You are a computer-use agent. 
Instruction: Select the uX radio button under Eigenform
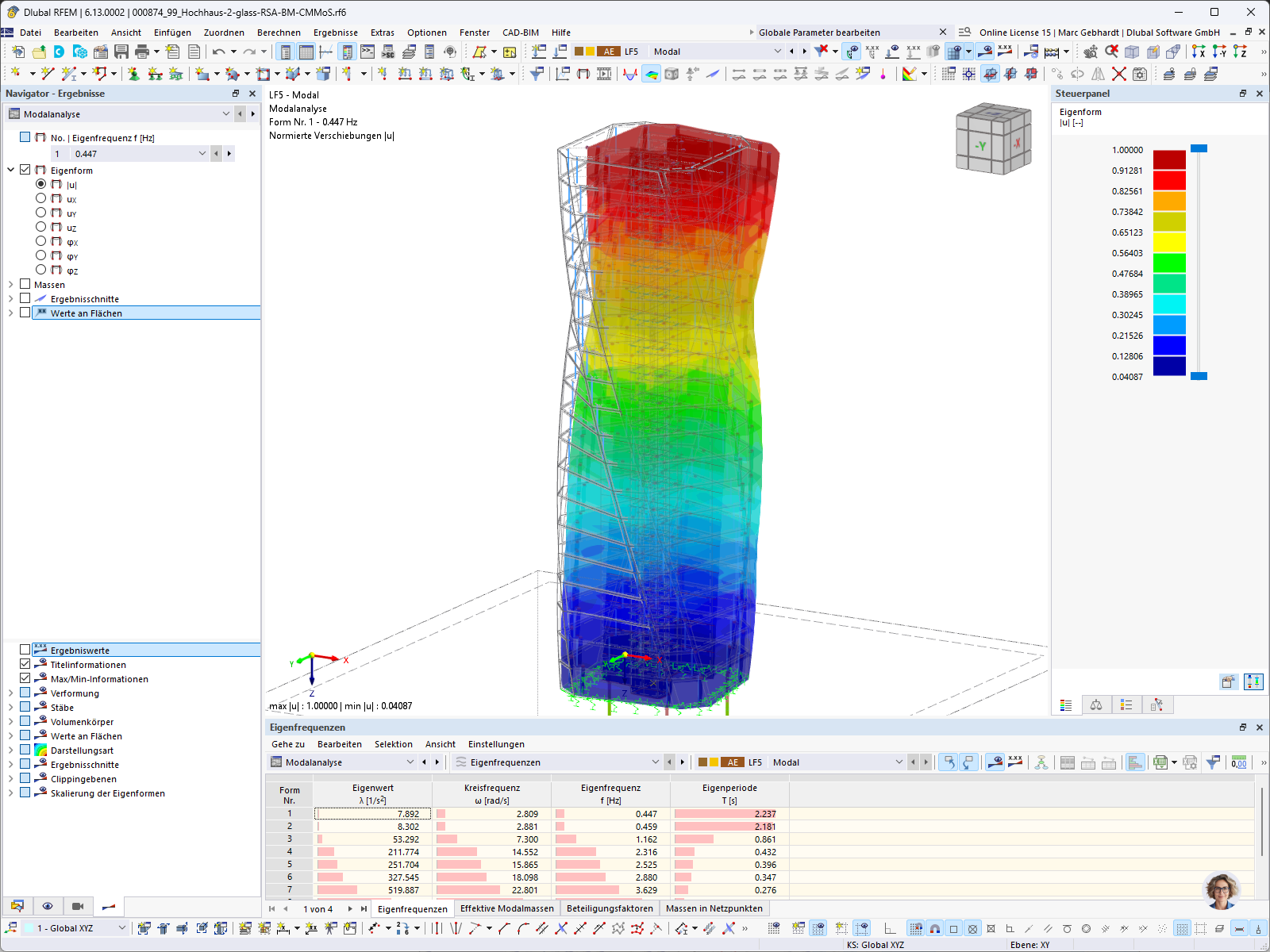(41, 198)
